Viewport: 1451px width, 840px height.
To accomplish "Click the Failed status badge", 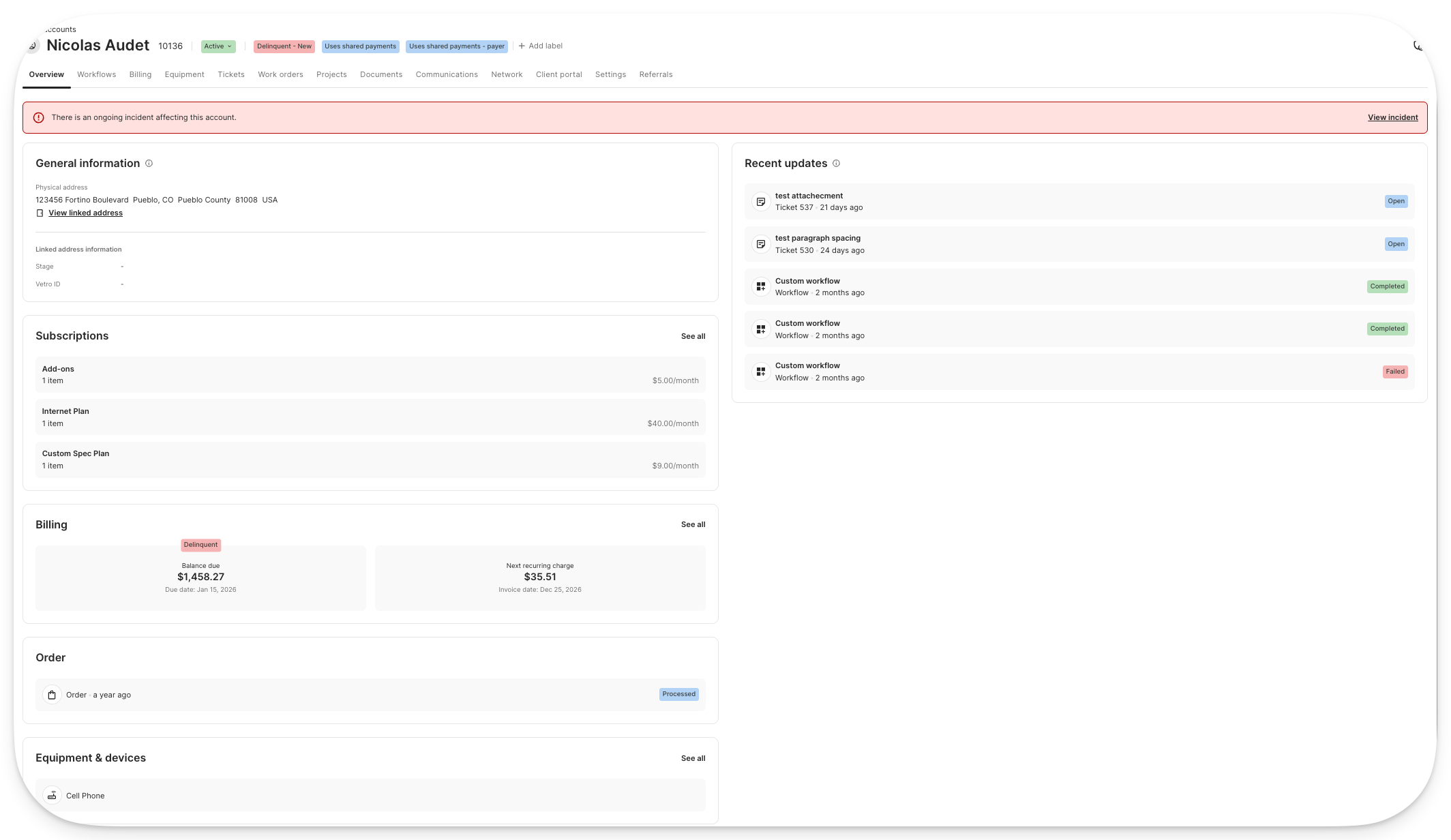I will click(1395, 372).
